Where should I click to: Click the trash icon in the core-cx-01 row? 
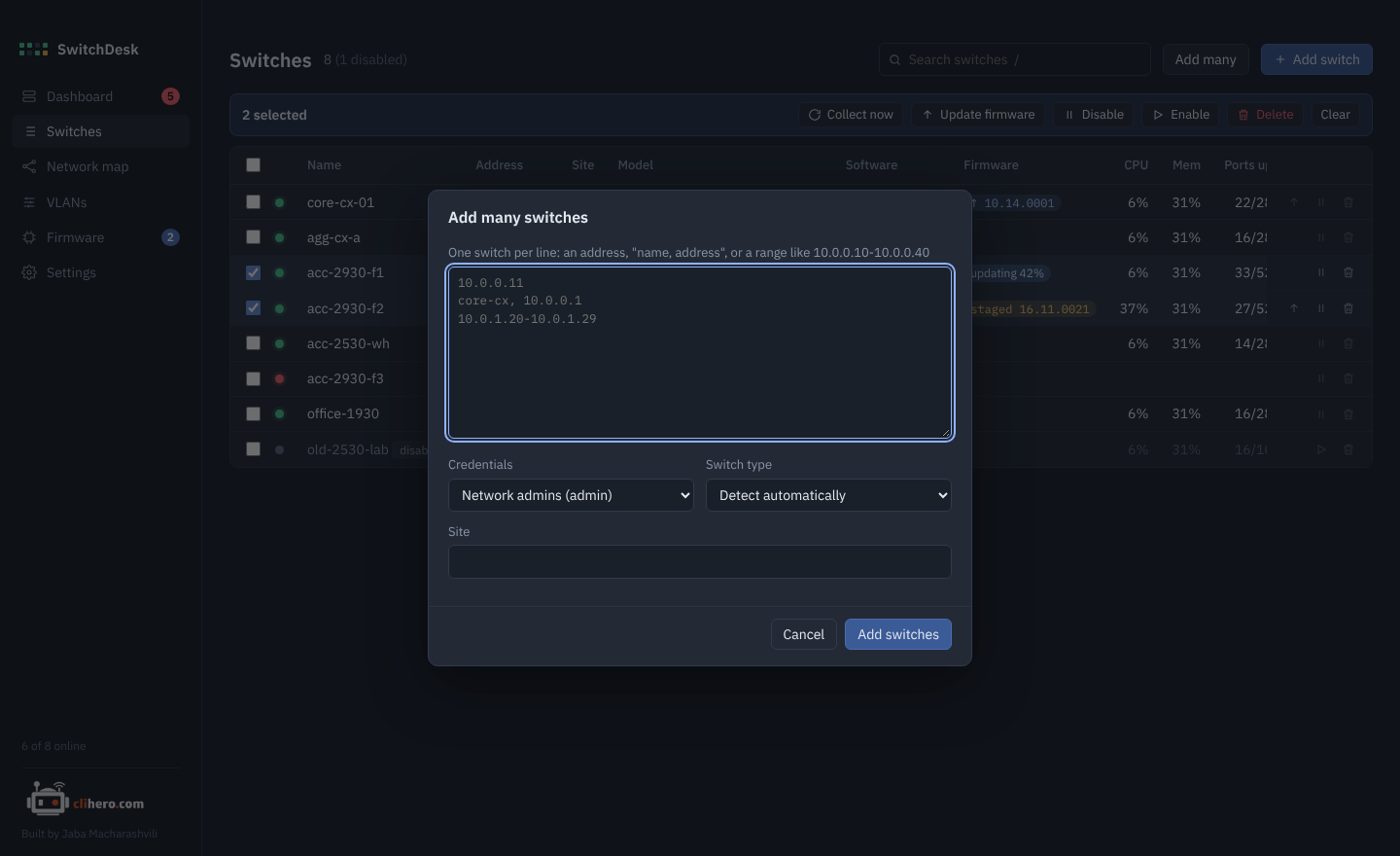point(1348,202)
